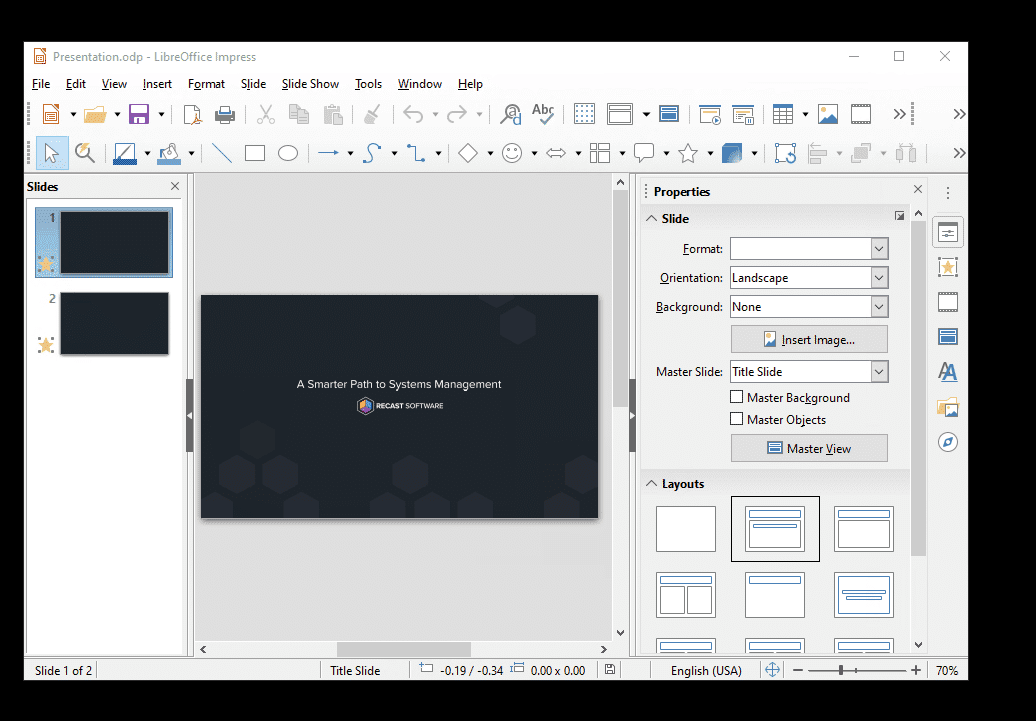
Task: Activate the Clone Formatting tool
Action: [371, 114]
